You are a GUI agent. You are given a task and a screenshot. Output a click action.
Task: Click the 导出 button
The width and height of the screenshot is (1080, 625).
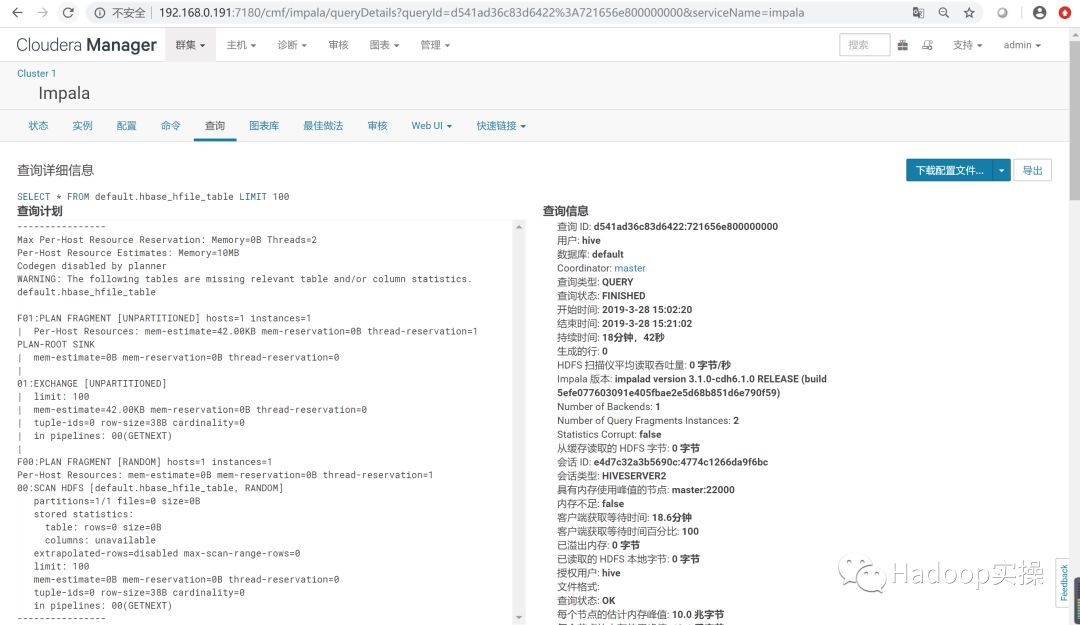point(1032,170)
